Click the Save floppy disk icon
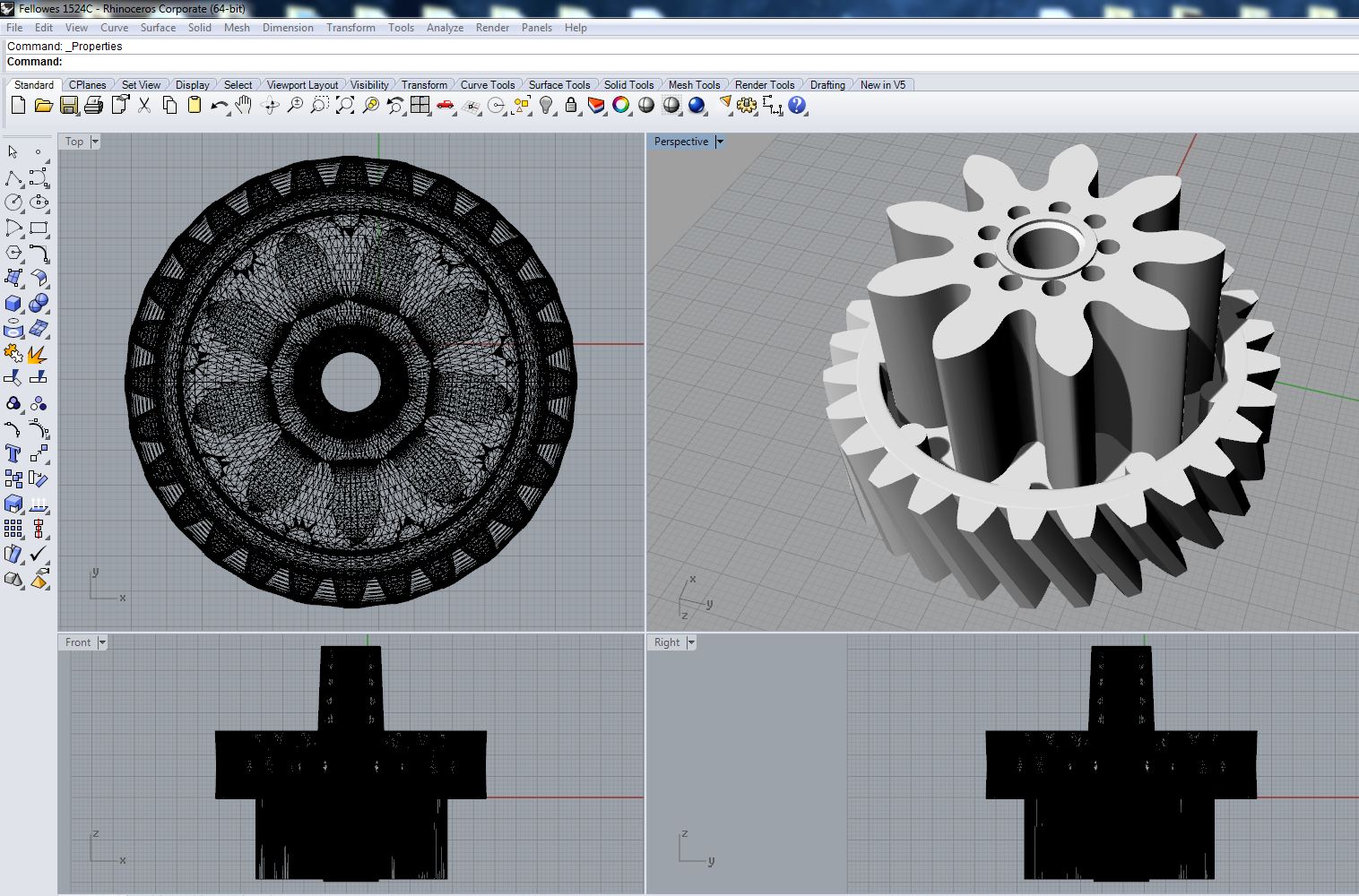The width and height of the screenshot is (1359, 896). (68, 106)
